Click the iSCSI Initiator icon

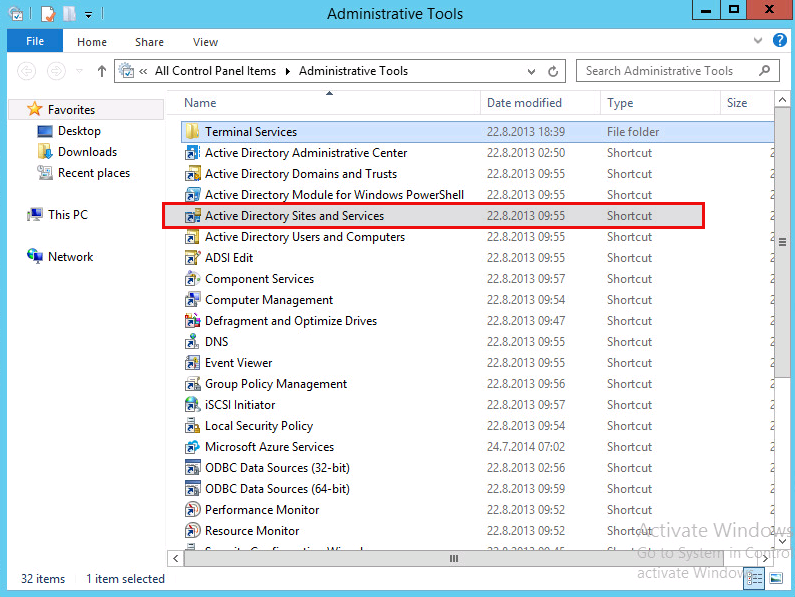[x=192, y=405]
